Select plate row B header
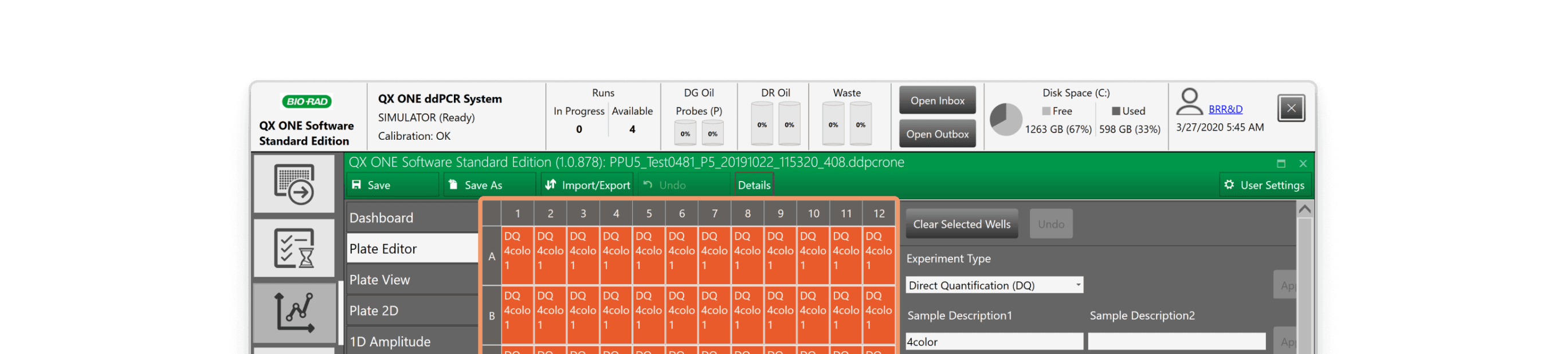 click(492, 316)
